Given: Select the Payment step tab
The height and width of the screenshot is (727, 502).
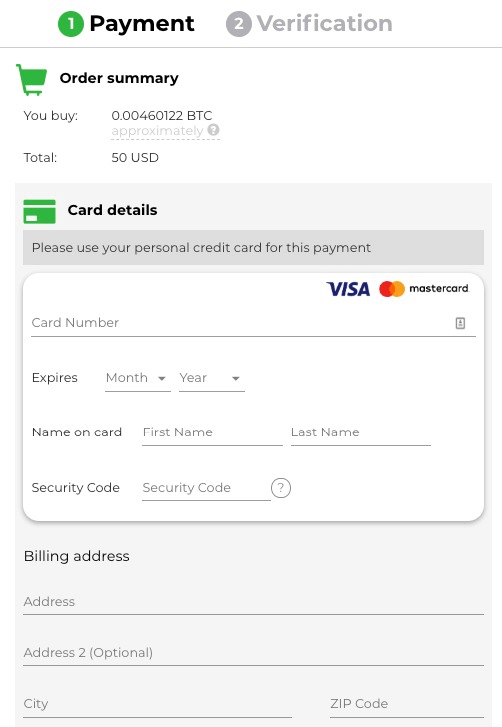Looking at the screenshot, I should pos(126,24).
